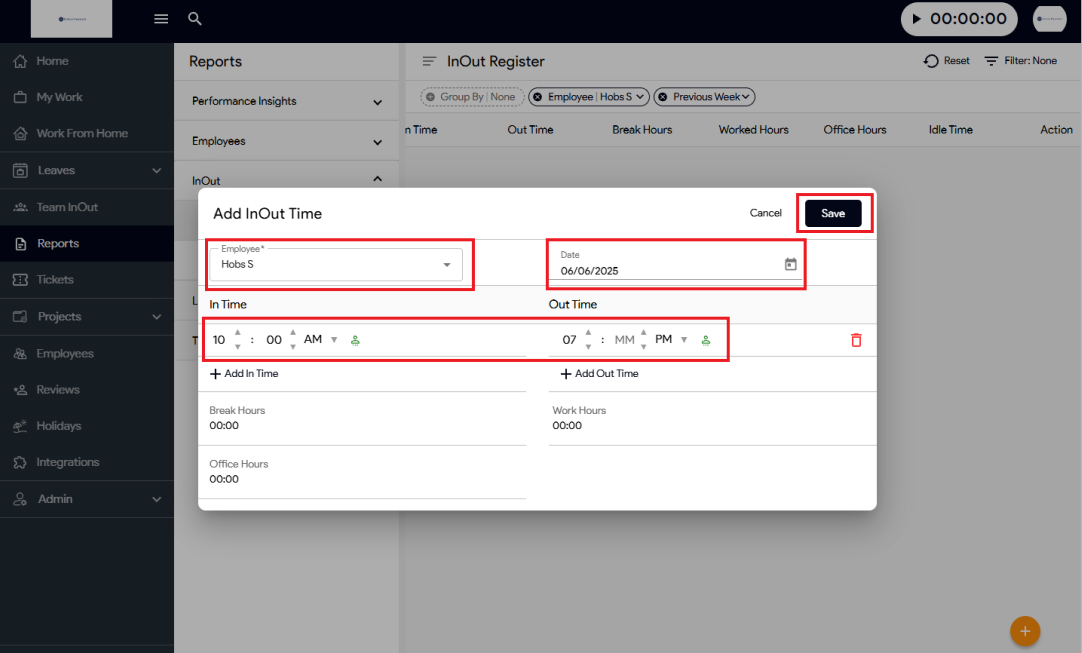Click Cancel in Add InOut Time dialog
Image resolution: width=1082 pixels, height=653 pixels.
[765, 213]
